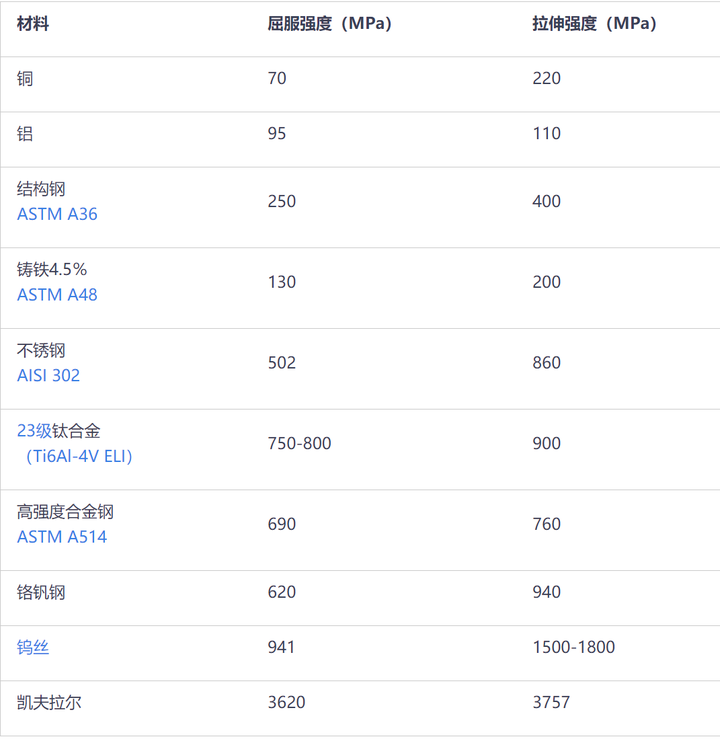The image size is (720, 739).
Task: Follow the 钨丝 link
Action: [x=33, y=648]
